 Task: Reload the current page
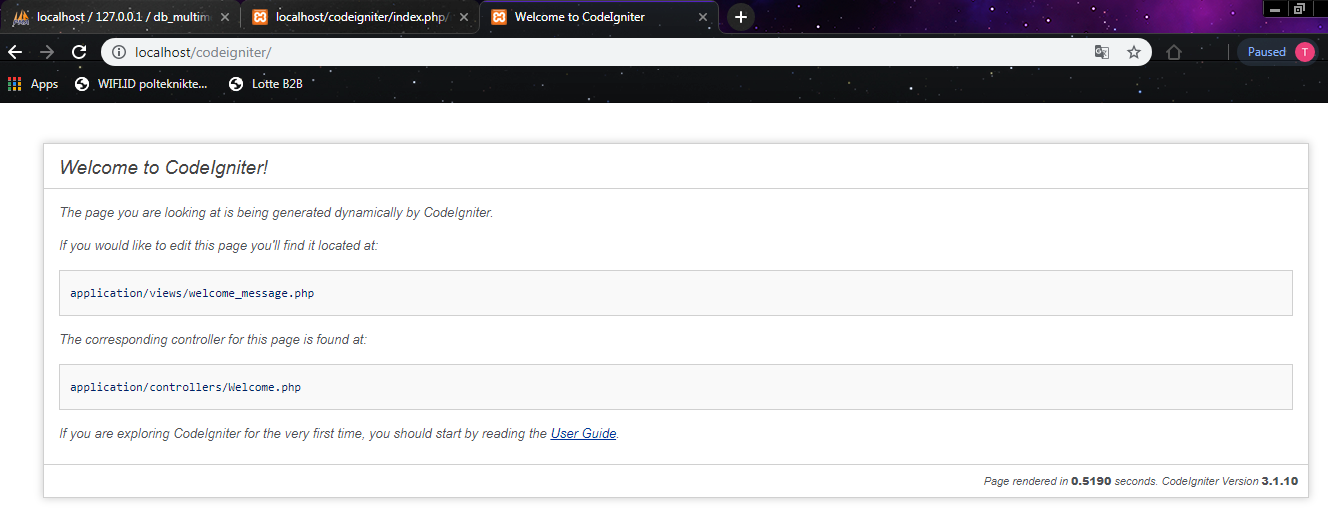coord(79,52)
